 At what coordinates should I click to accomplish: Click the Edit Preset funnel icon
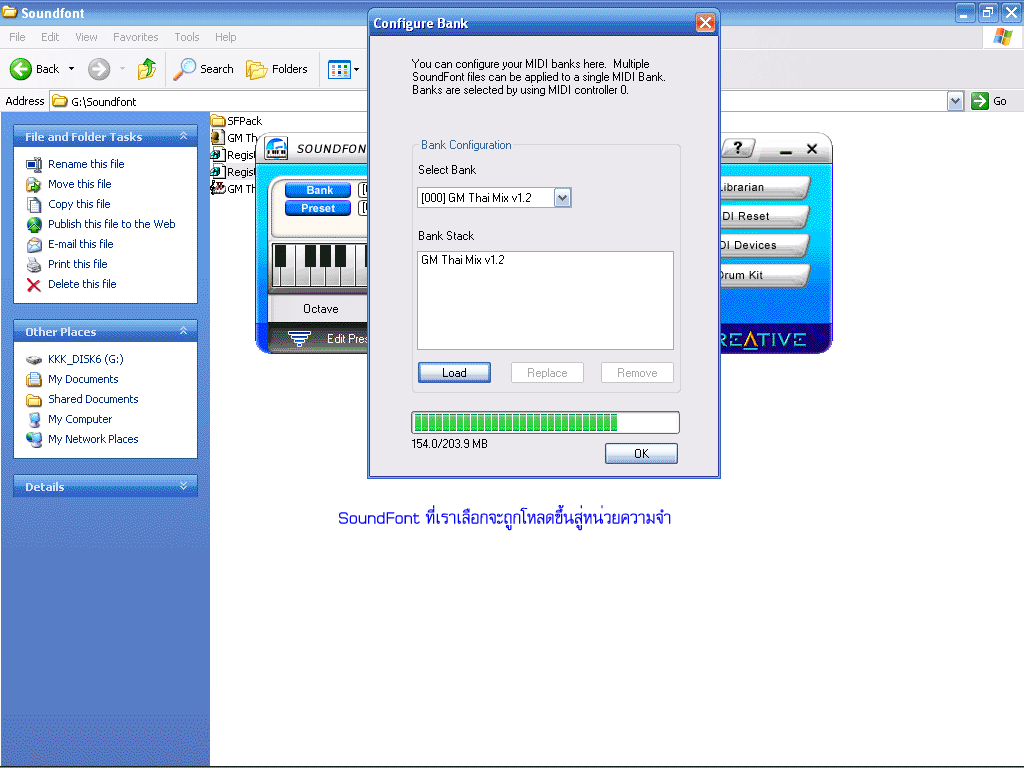[x=299, y=338]
